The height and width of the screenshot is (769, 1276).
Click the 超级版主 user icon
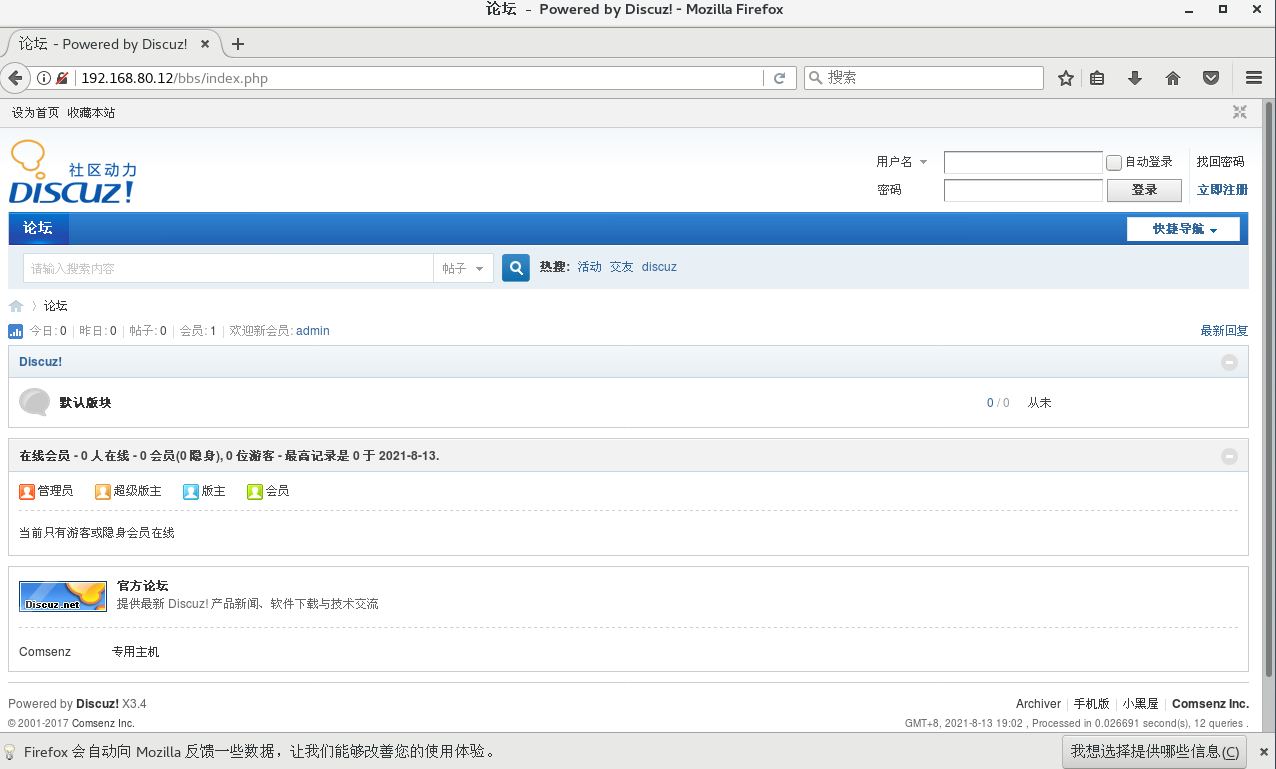point(103,491)
